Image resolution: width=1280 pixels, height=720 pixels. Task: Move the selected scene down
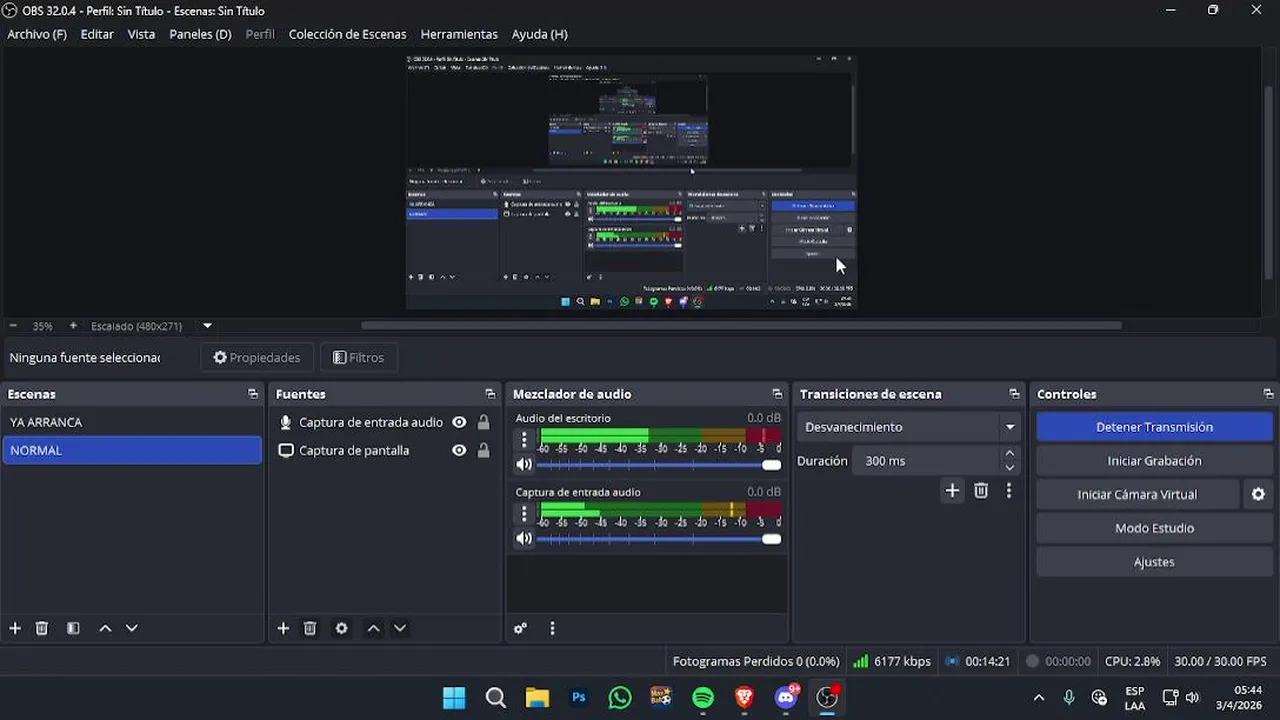pyautogui.click(x=131, y=628)
